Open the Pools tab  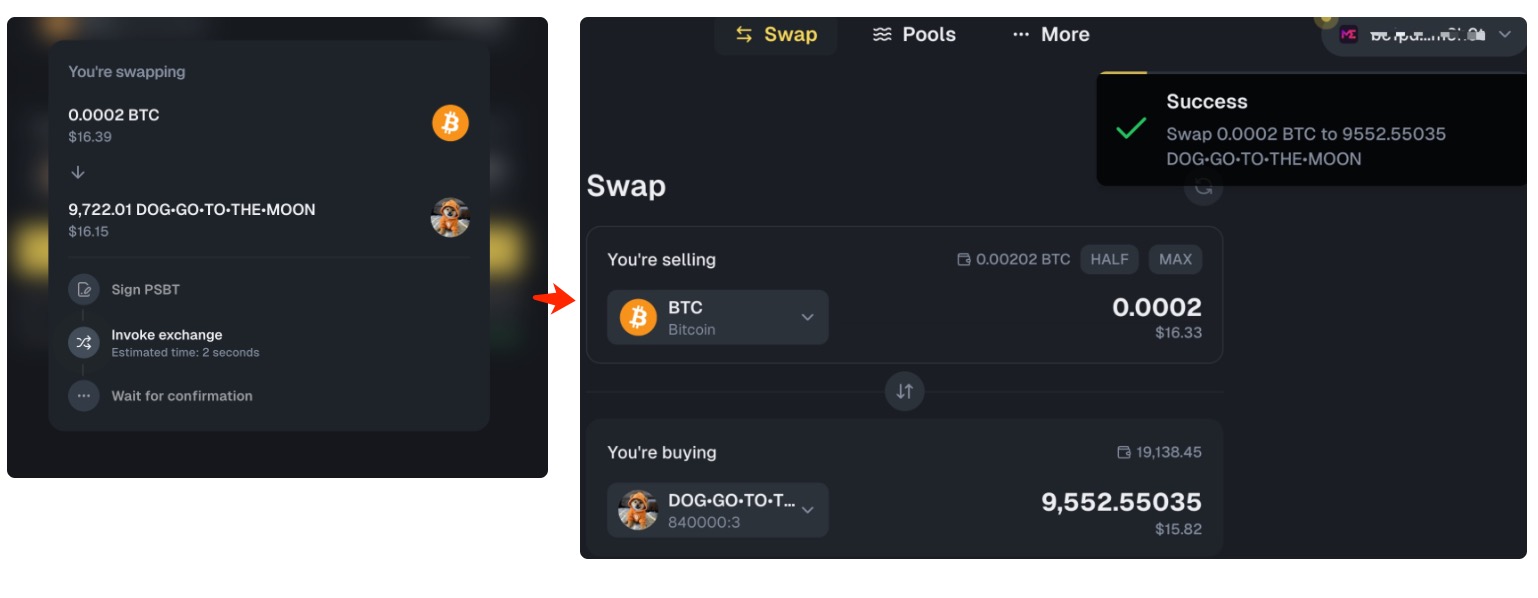coord(914,35)
